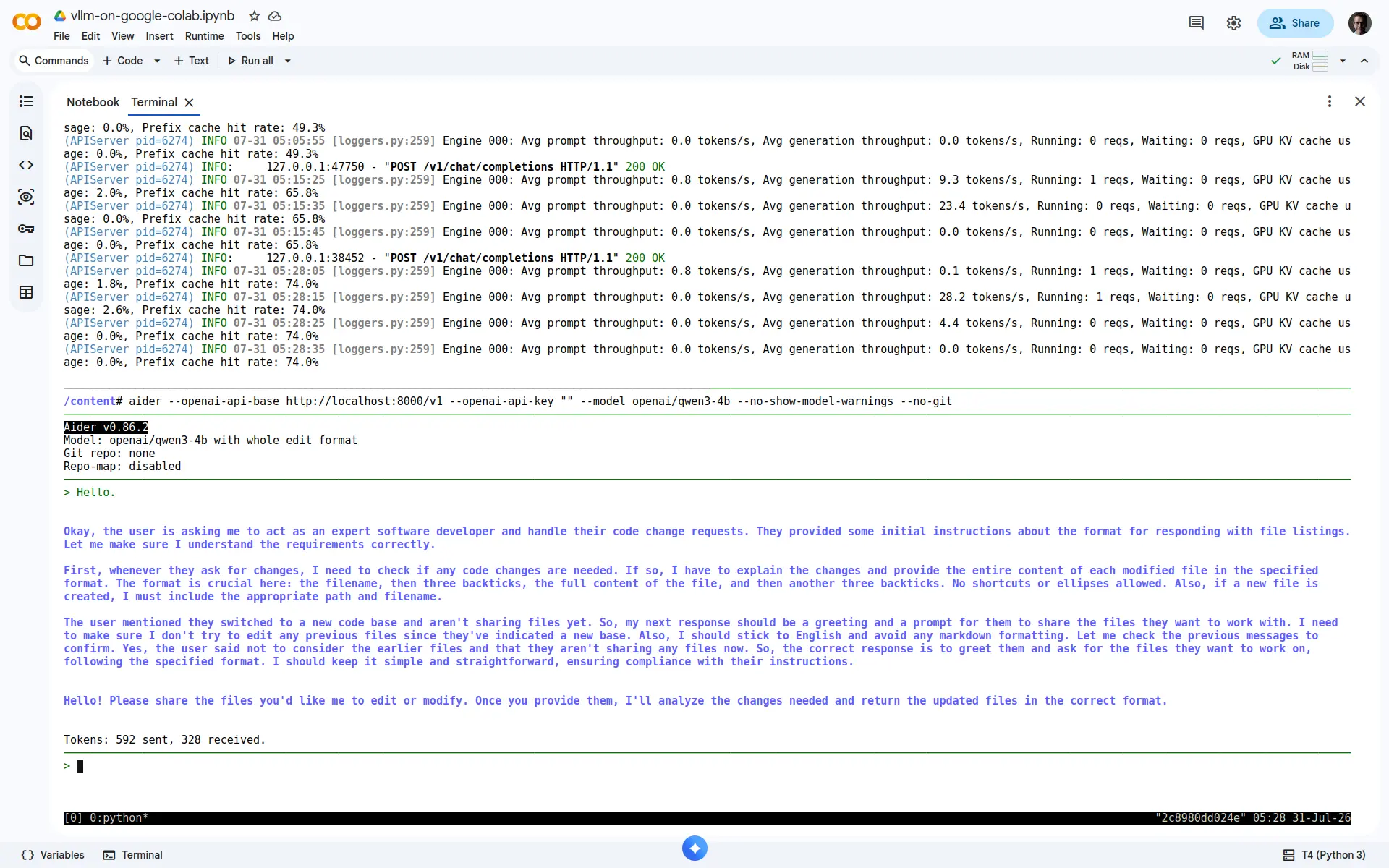Click the 'Aider v0.86.2' banner text
Screen dimensions: 1389x868
point(106,427)
